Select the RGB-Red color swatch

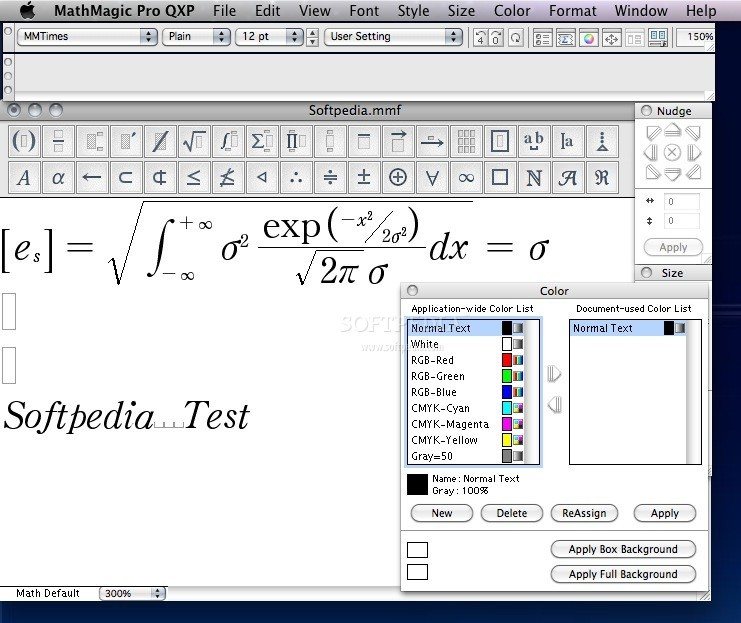pyautogui.click(x=507, y=360)
